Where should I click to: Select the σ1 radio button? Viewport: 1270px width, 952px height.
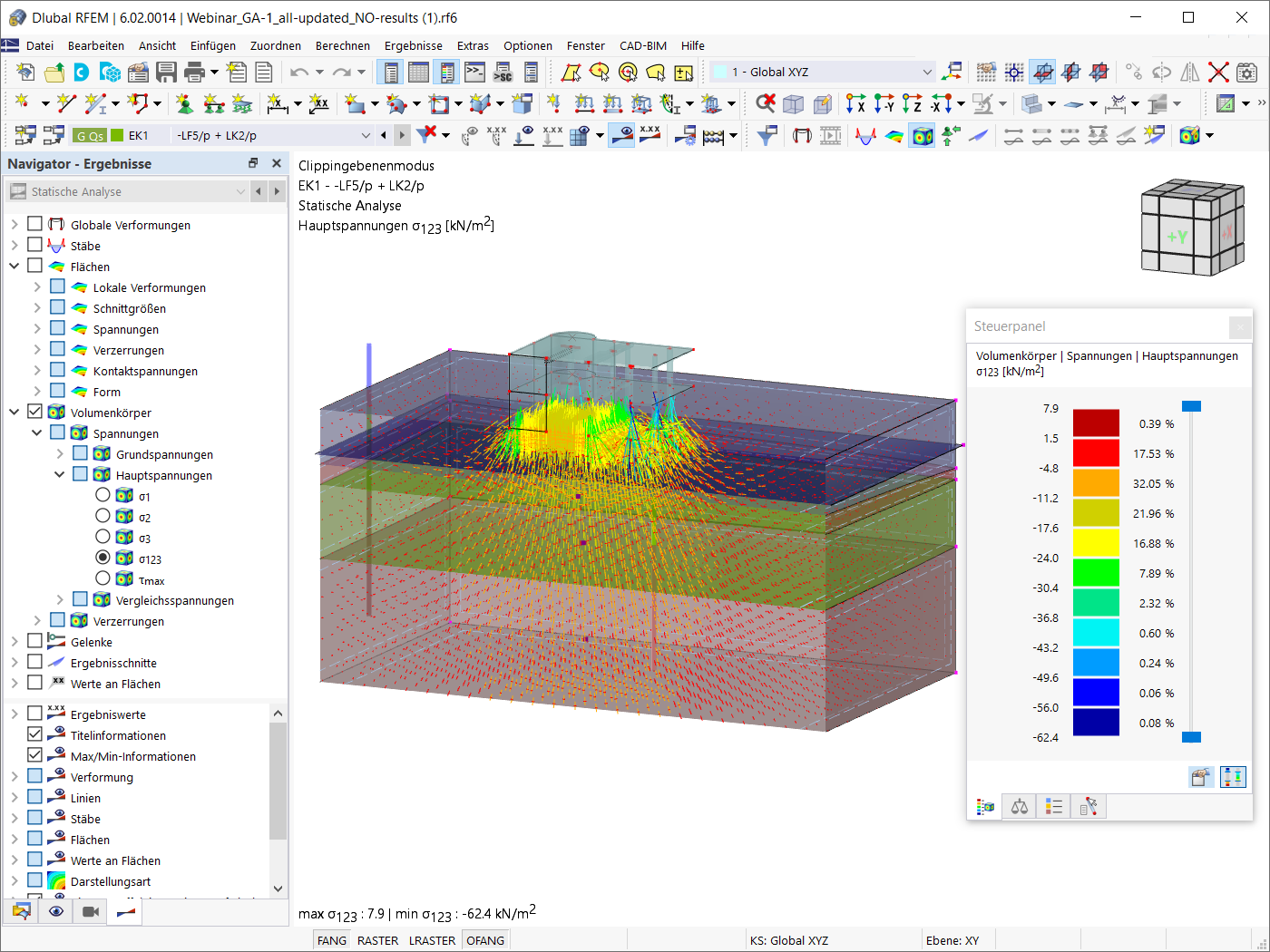103,495
